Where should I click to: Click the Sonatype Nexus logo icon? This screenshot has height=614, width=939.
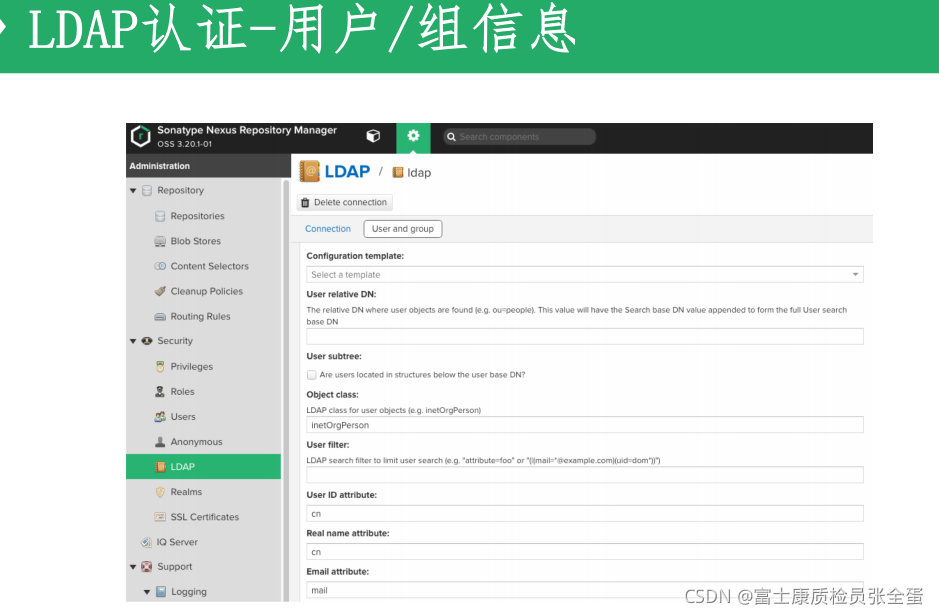140,136
